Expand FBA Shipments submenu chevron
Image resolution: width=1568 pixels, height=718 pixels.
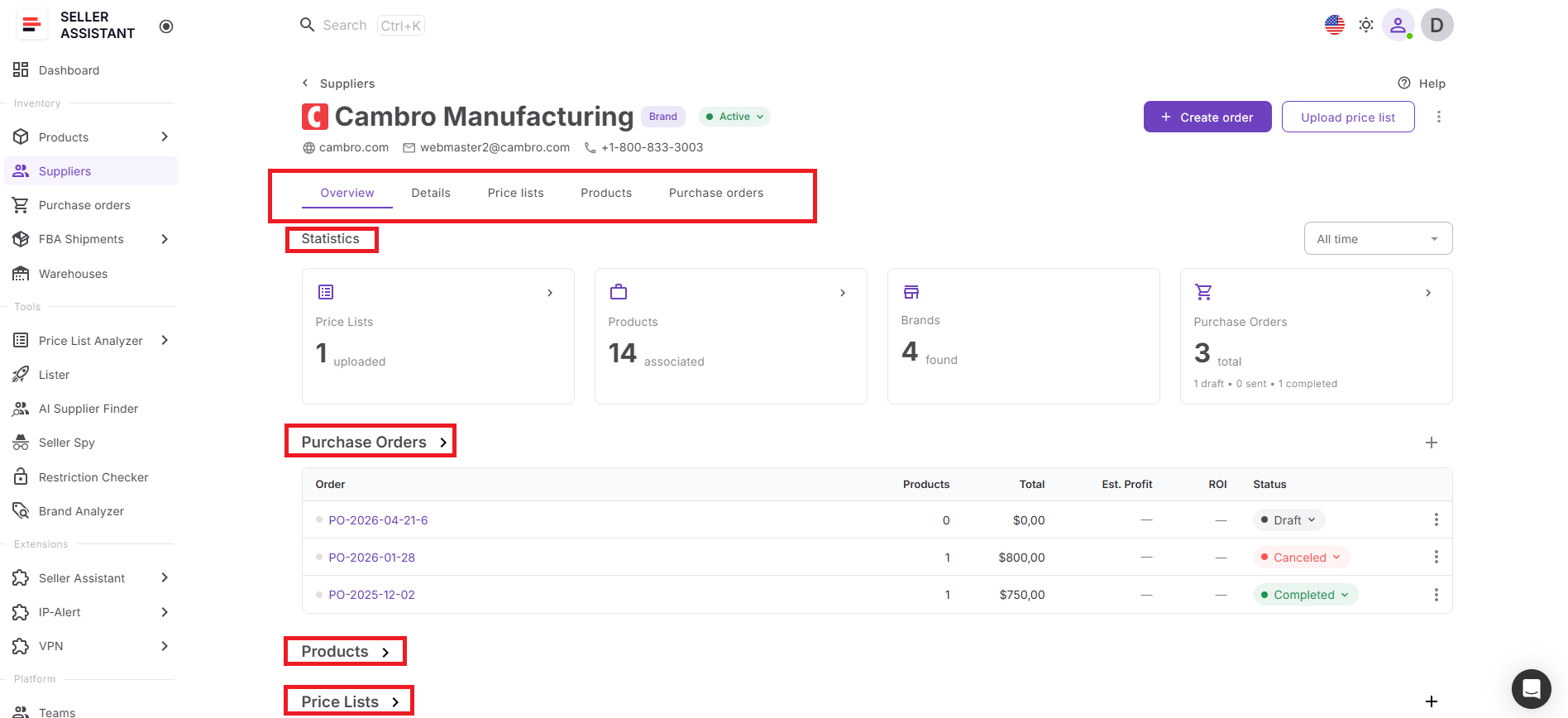165,239
